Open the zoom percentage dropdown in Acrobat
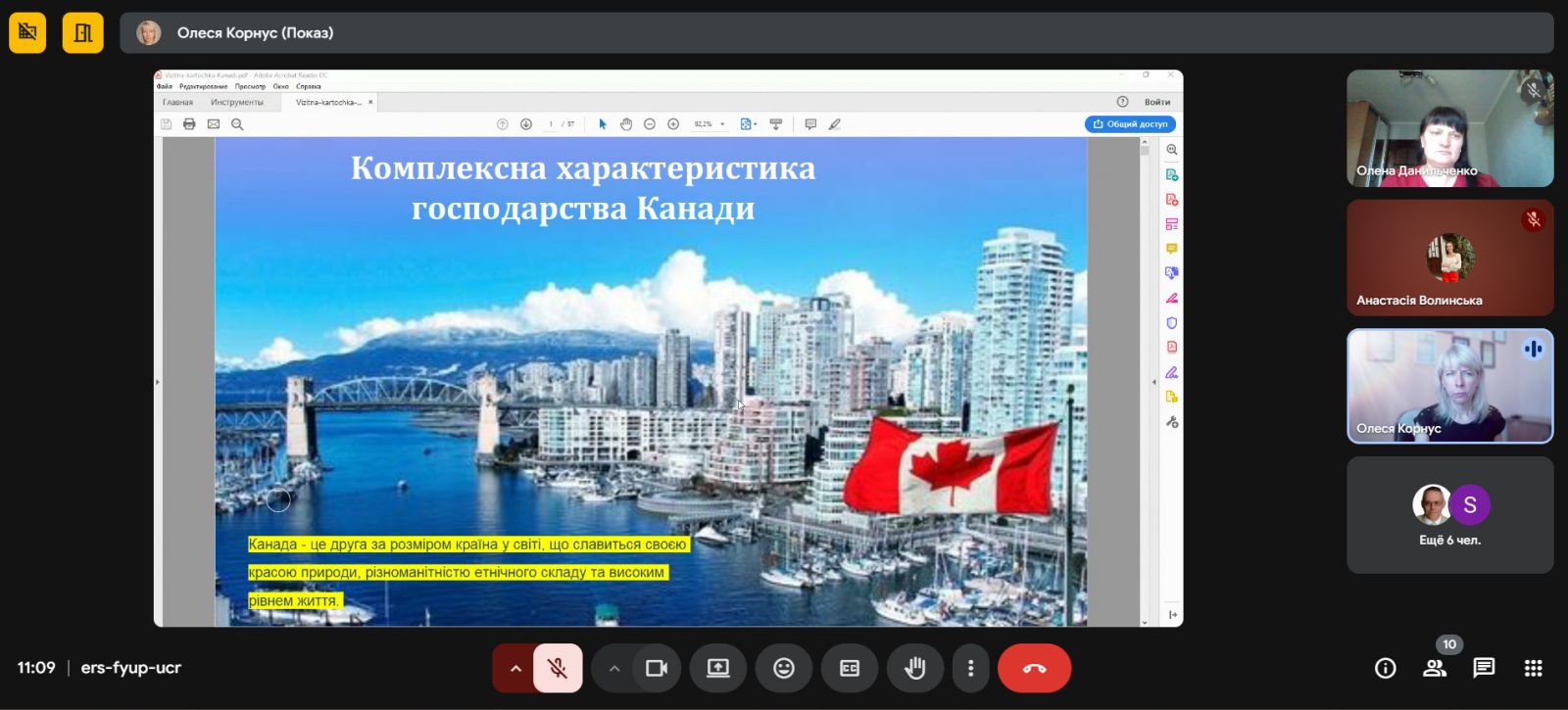Screen dimensions: 1568x710 tap(722, 124)
